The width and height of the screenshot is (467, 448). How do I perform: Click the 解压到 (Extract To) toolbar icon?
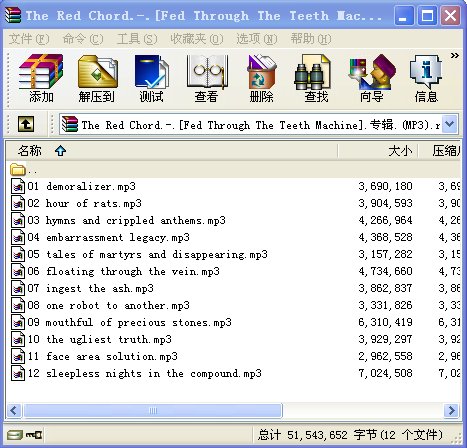[x=97, y=78]
